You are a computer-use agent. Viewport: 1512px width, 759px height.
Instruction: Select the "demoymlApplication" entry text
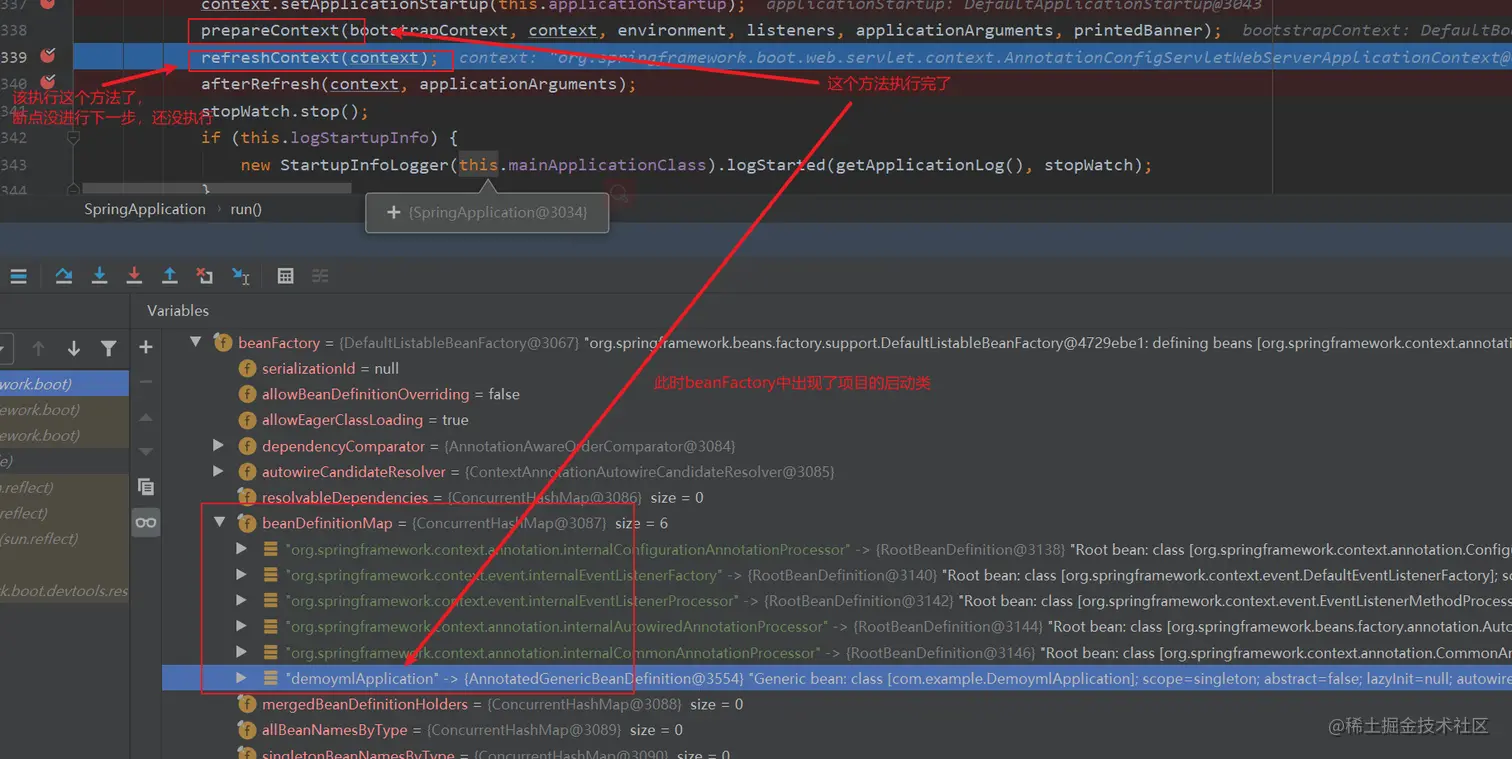[x=362, y=678]
